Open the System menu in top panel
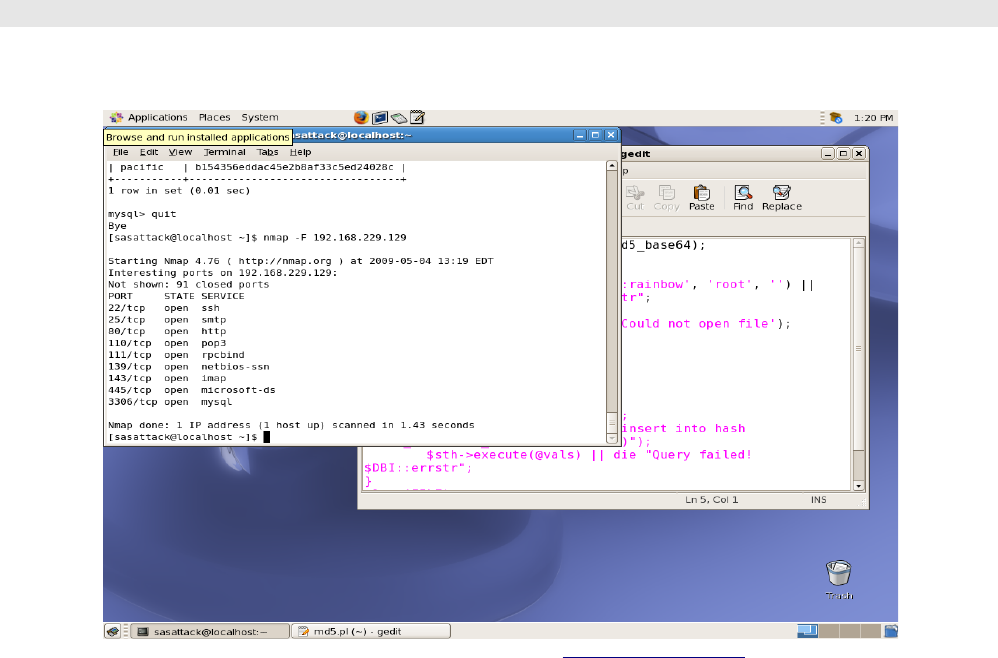 (260, 118)
